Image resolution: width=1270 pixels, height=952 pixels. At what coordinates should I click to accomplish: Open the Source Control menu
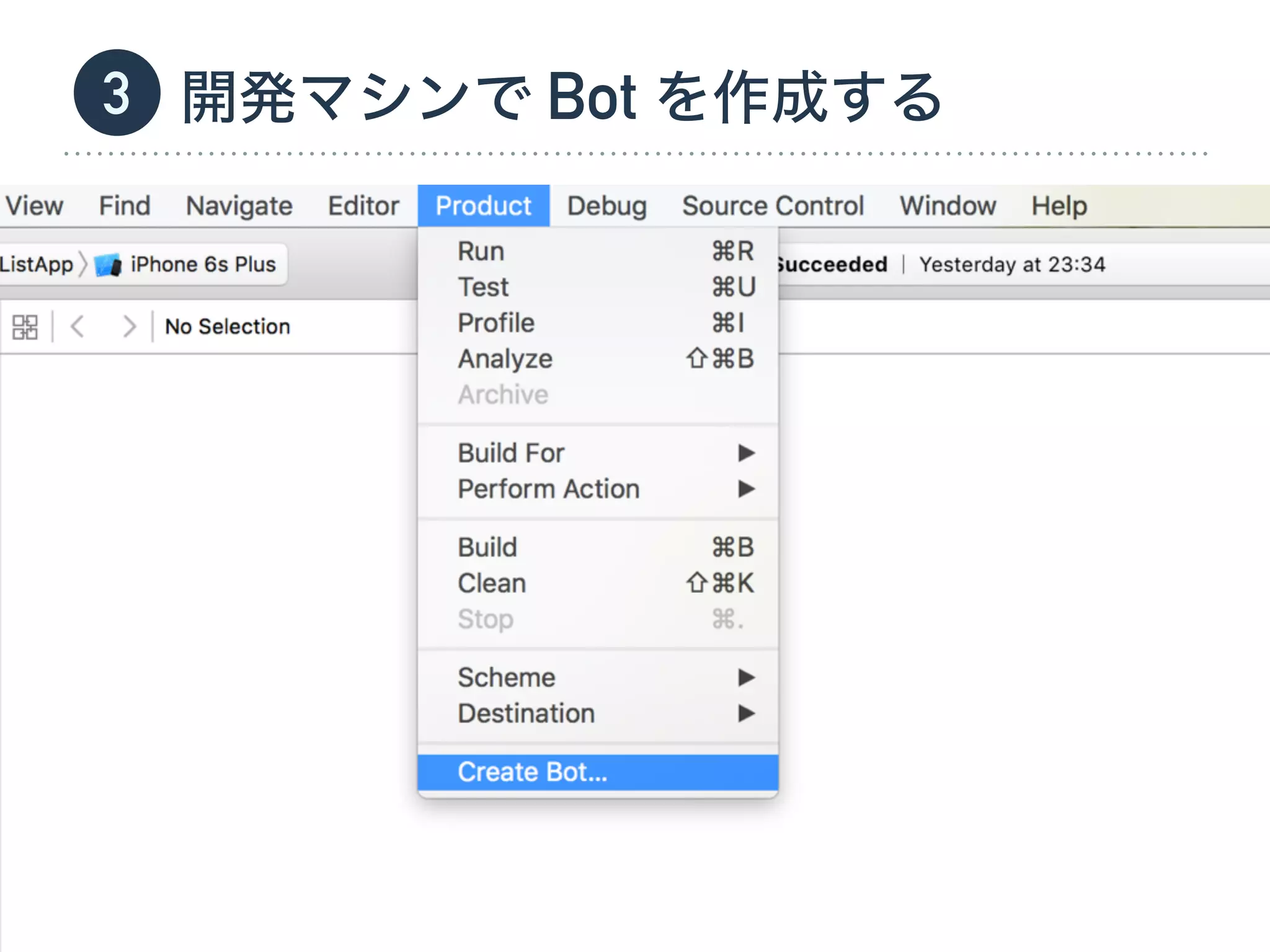773,206
